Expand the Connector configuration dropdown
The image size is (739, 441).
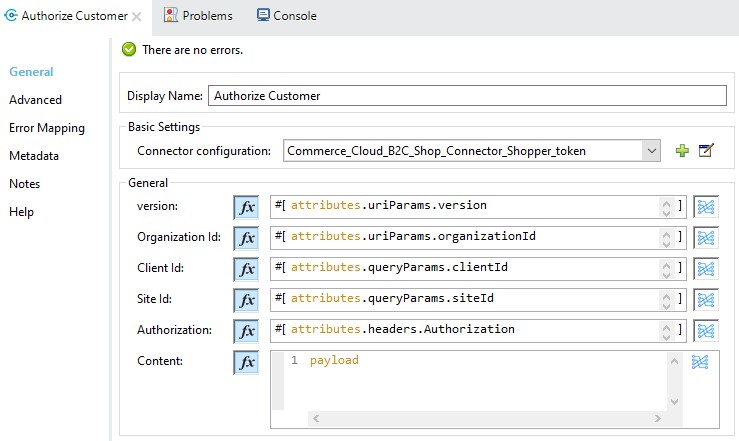(651, 151)
